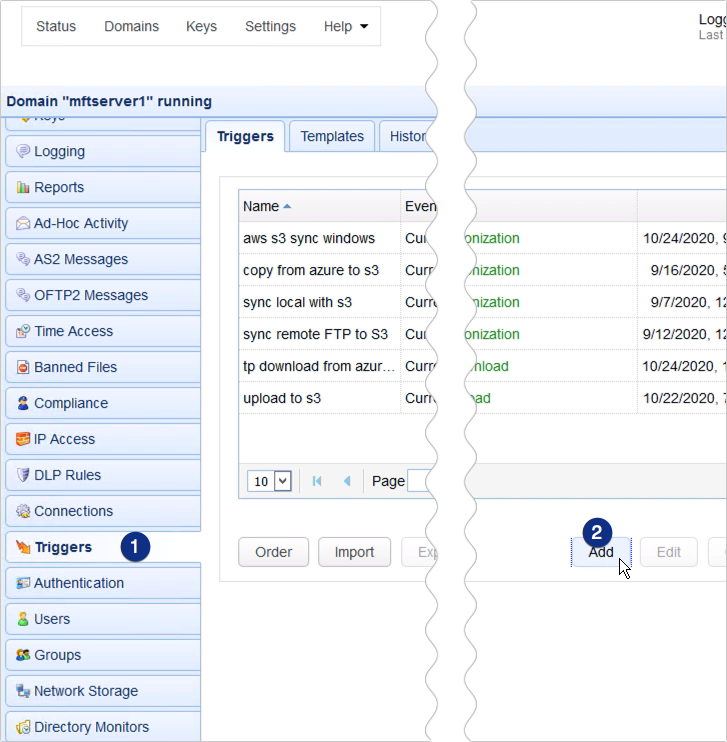Viewport: 727px width, 742px height.
Task: Click the Compliance person icon
Action: tap(23, 403)
